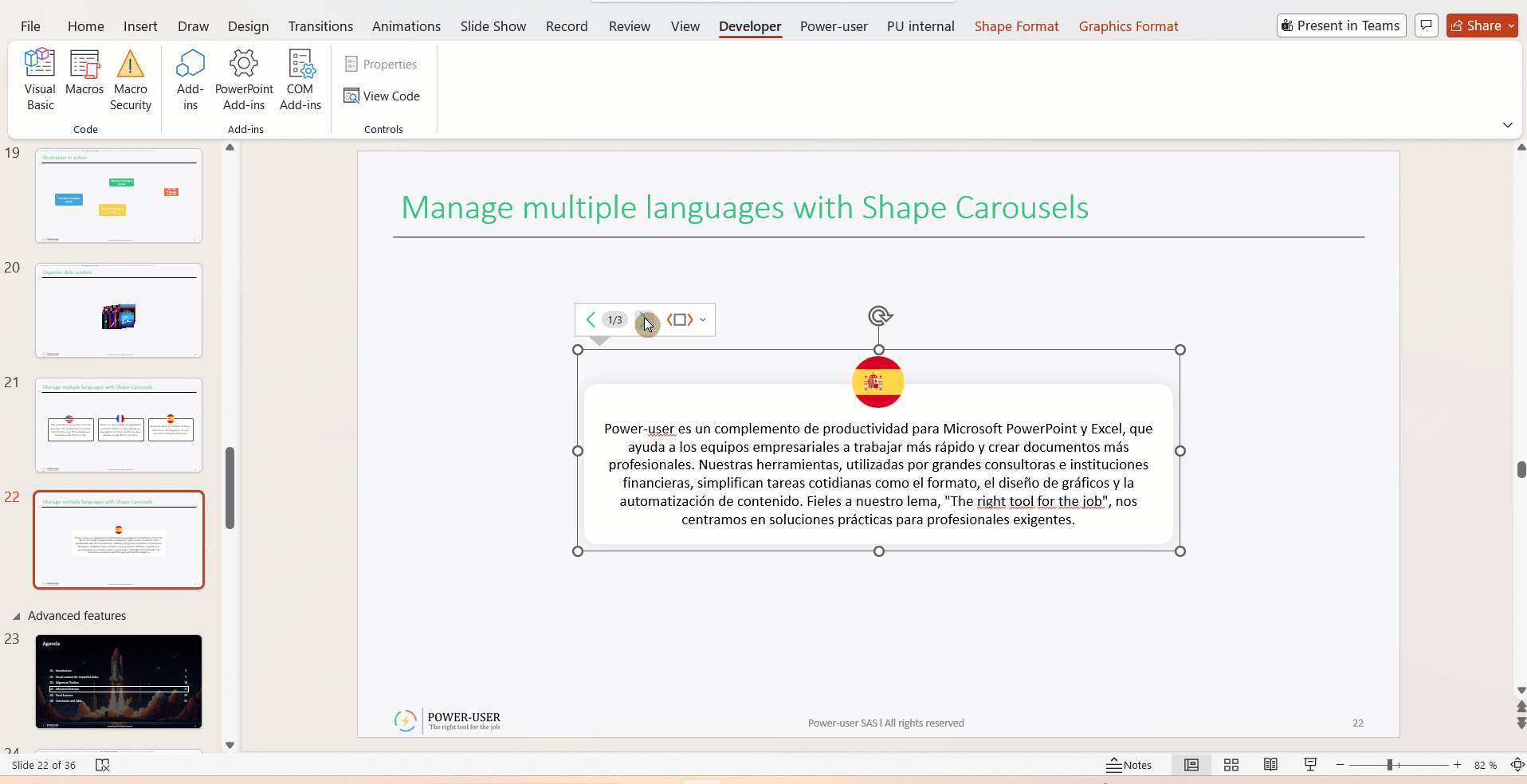The width and height of the screenshot is (1527, 784).
Task: Click Present in Teams button
Action: 1341,25
